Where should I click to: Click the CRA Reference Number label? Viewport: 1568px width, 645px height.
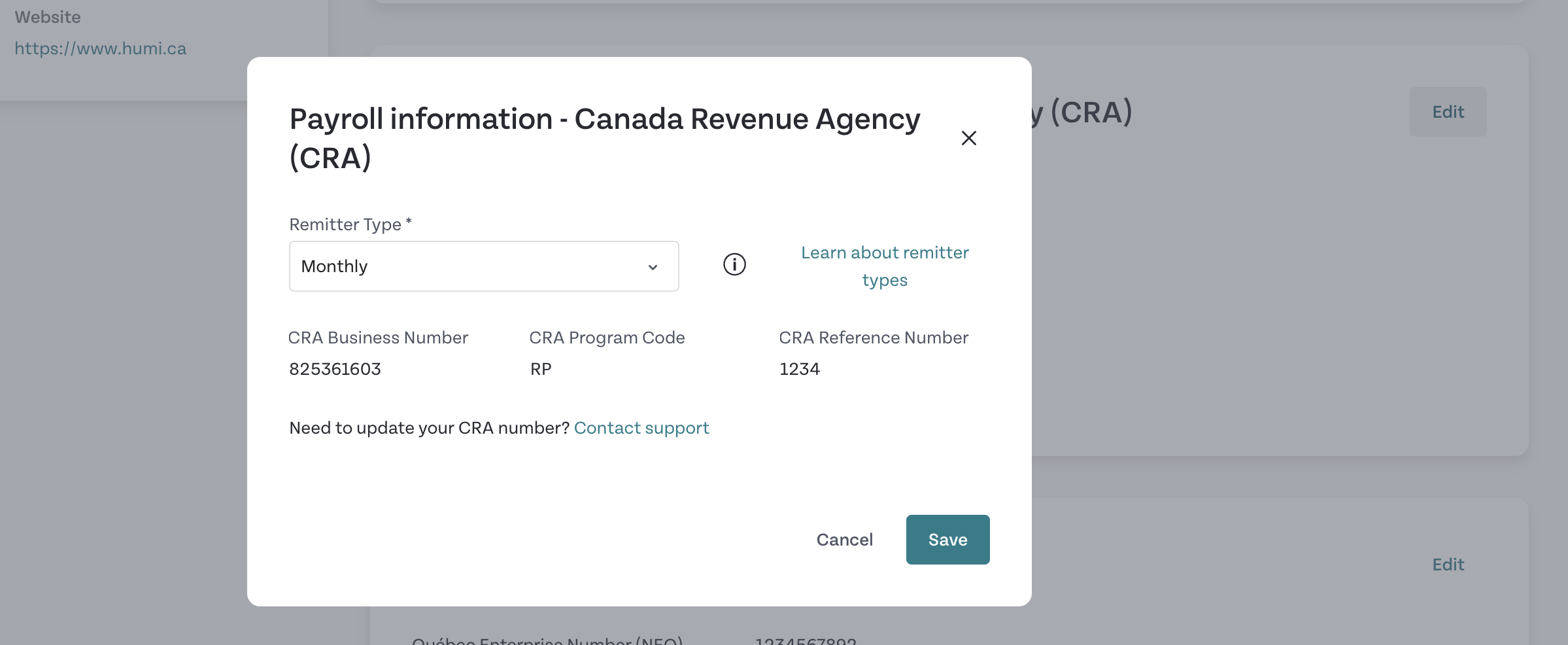click(x=874, y=338)
